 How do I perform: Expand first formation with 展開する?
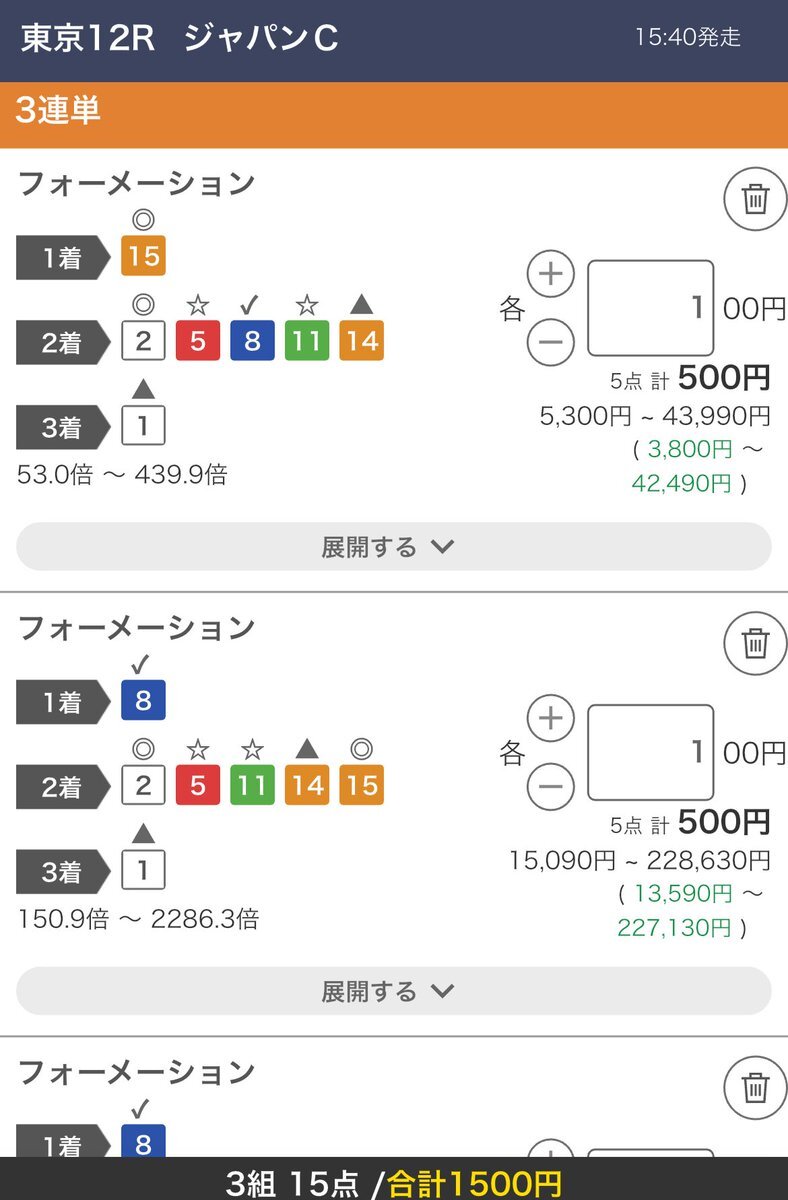394,547
